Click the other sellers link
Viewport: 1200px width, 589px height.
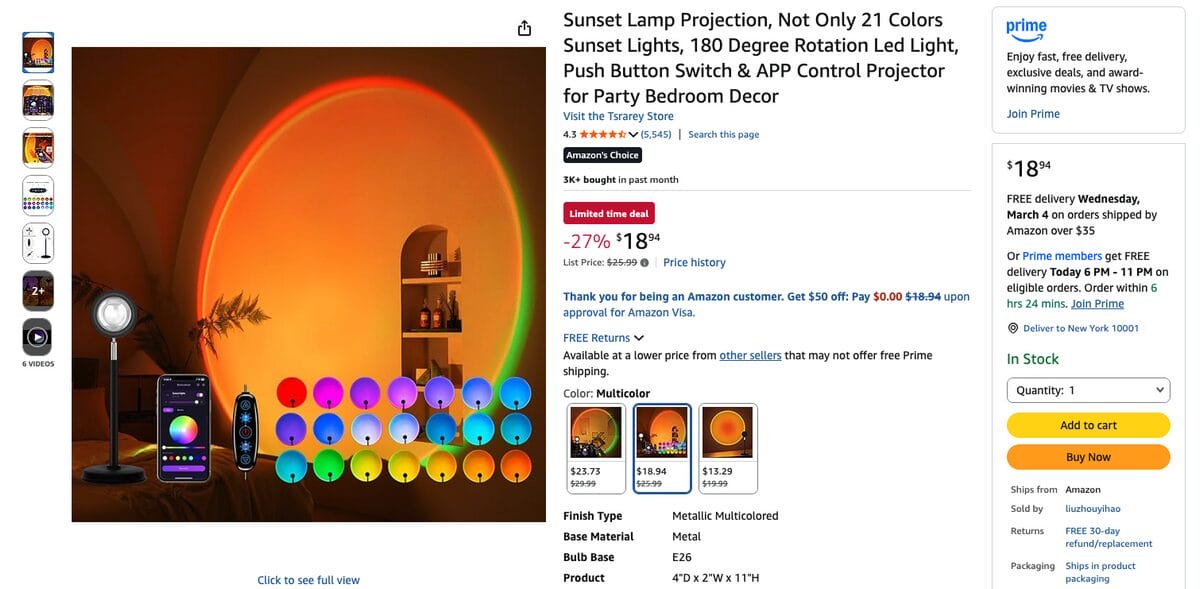[x=750, y=354]
